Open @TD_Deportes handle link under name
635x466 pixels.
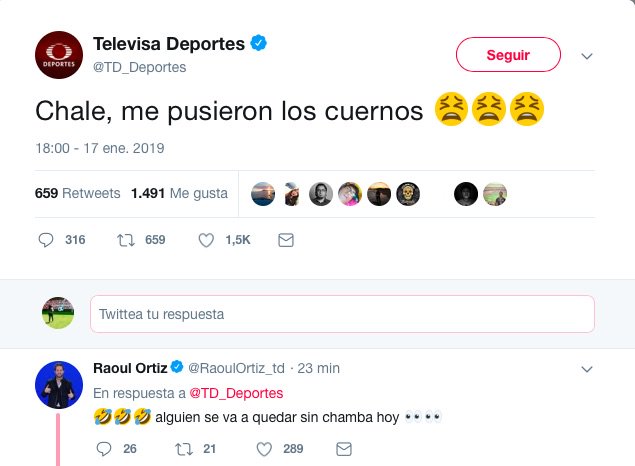click(x=139, y=66)
